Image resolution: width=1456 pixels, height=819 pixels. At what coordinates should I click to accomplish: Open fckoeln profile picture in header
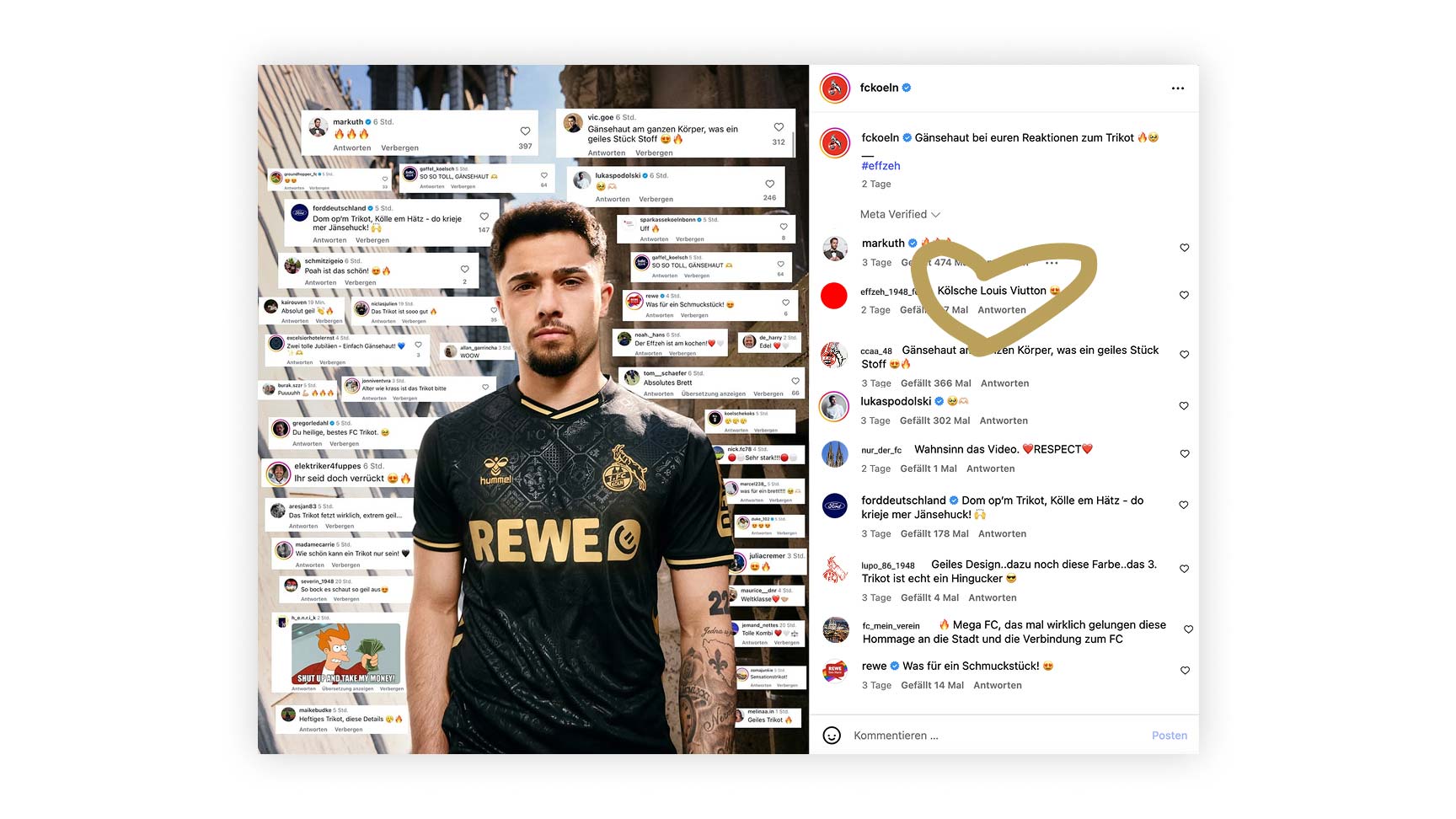(835, 88)
